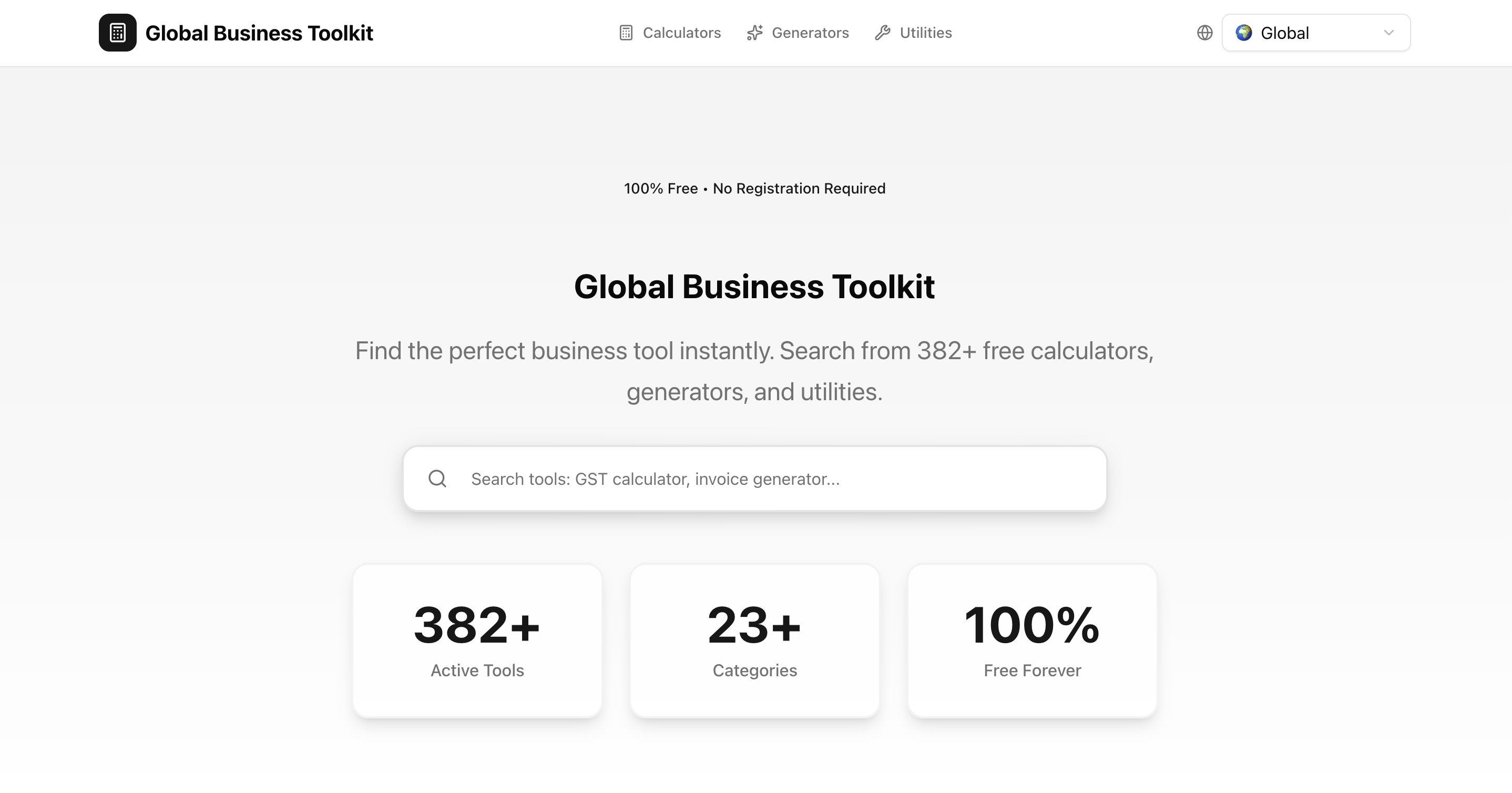Select the 382+ Active Tools stat card
This screenshot has width=1512, height=793.
coord(477,640)
